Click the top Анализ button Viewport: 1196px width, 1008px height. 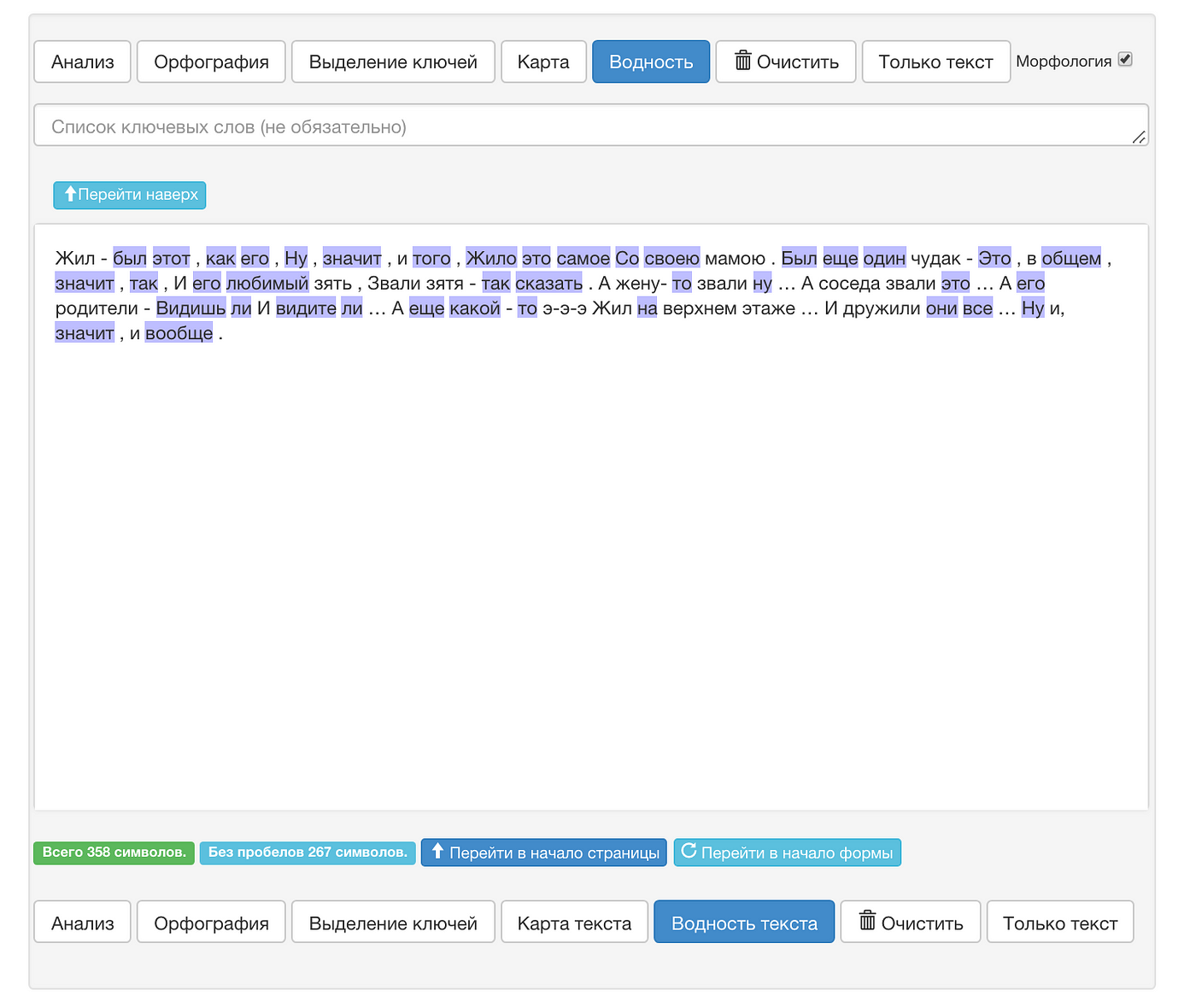point(82,62)
